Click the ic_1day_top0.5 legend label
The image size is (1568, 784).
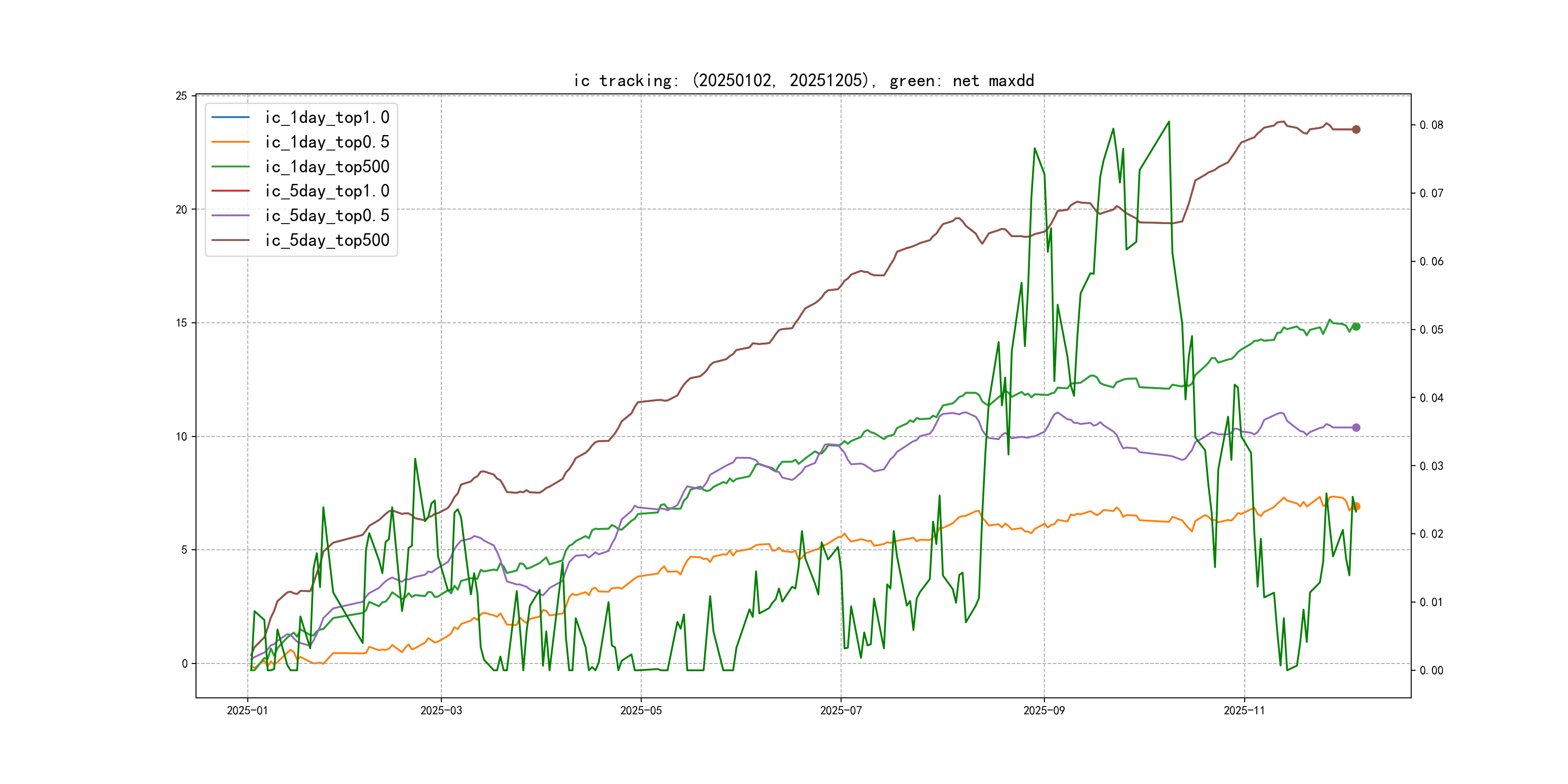point(327,142)
